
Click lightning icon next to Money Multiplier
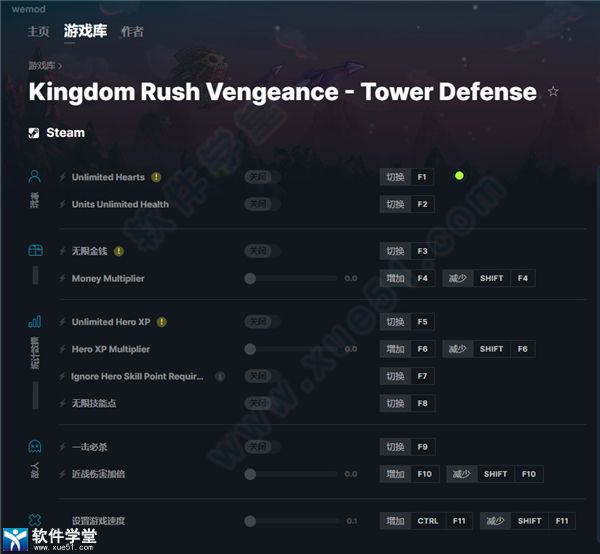point(62,279)
